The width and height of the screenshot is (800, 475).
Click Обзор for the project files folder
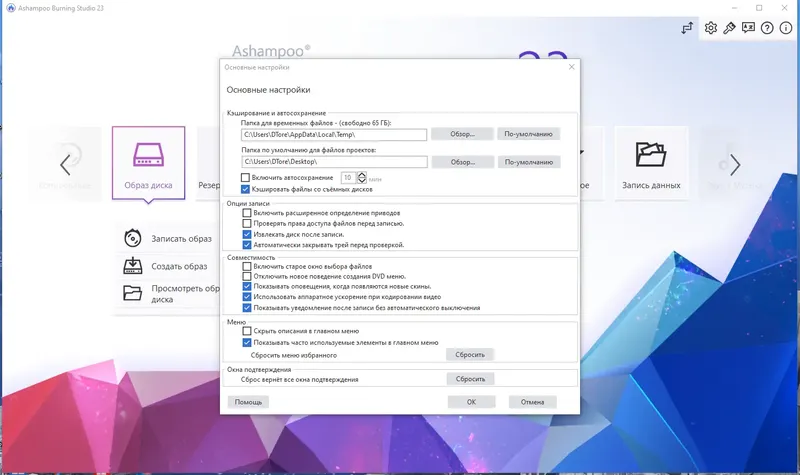click(463, 162)
